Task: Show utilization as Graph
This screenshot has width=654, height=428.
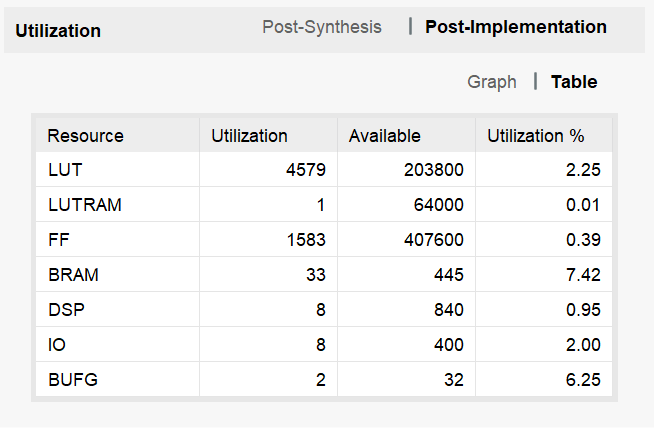Action: [x=492, y=82]
